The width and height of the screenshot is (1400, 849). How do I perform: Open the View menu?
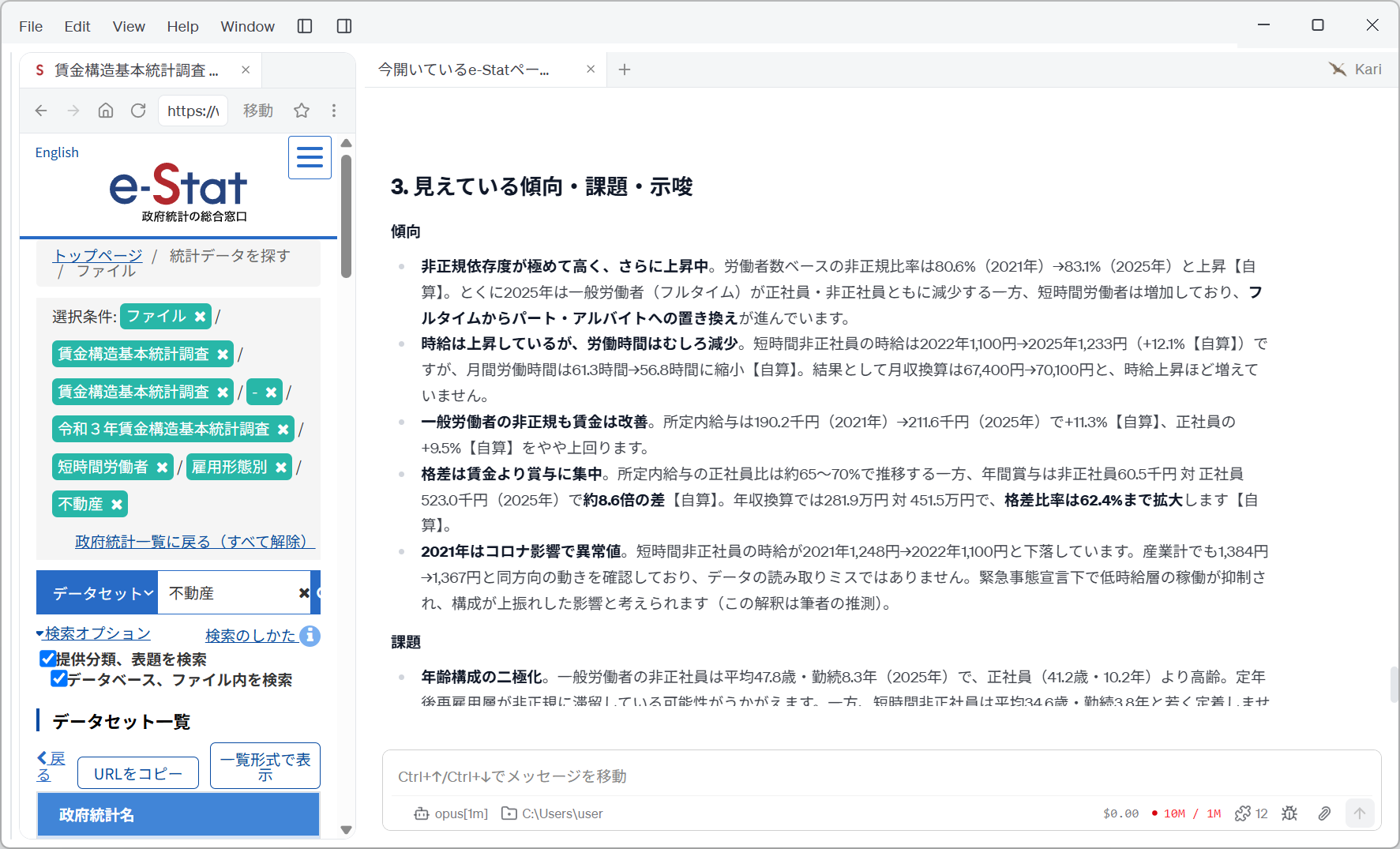(x=129, y=26)
